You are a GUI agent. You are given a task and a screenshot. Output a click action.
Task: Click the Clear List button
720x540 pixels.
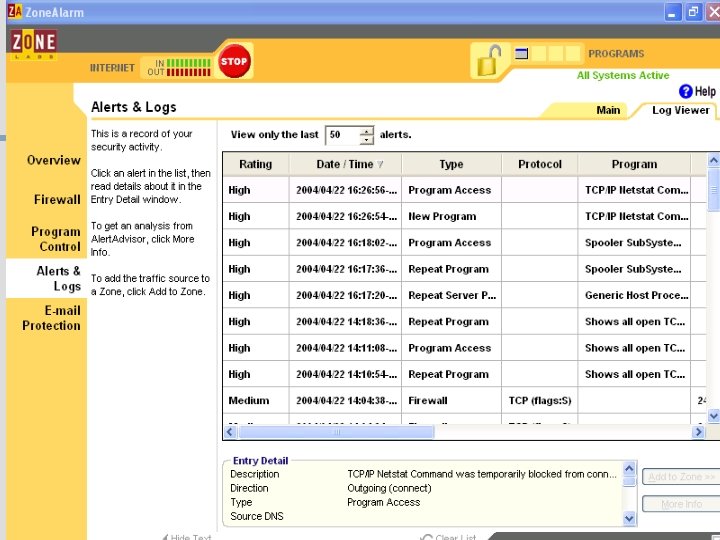(449, 537)
